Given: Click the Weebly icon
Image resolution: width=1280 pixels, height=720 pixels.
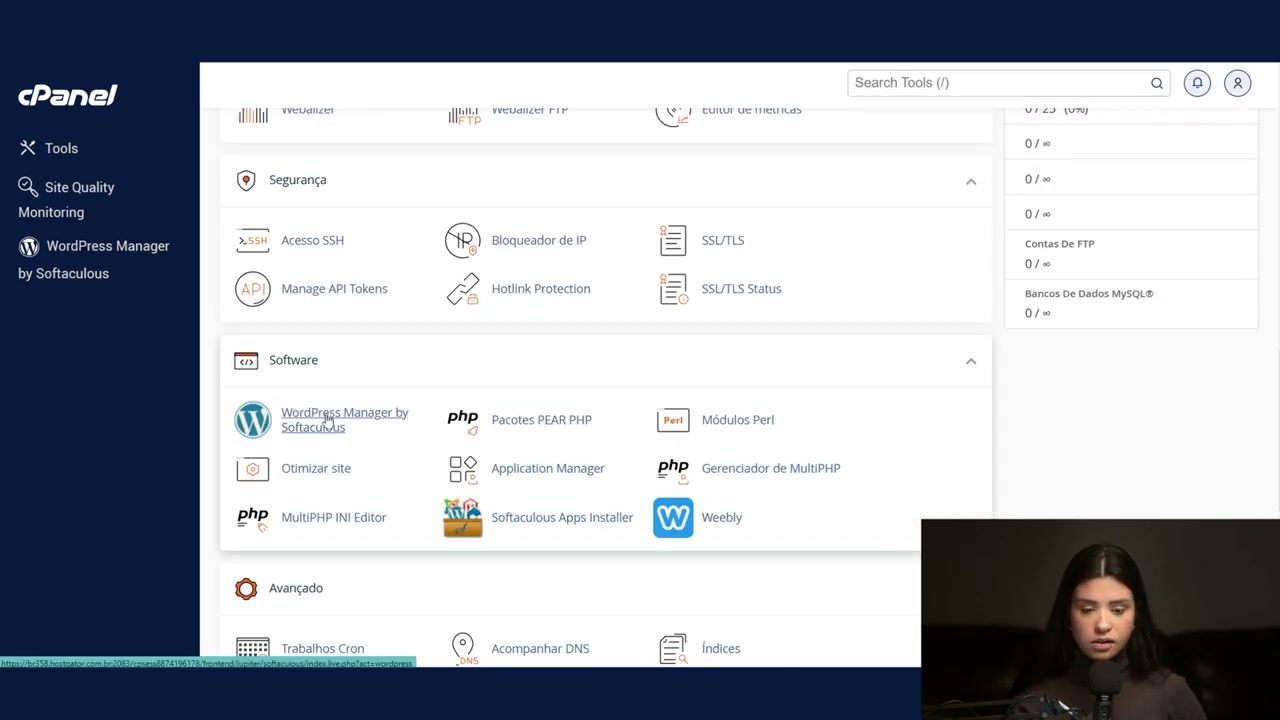Looking at the screenshot, I should 673,518.
